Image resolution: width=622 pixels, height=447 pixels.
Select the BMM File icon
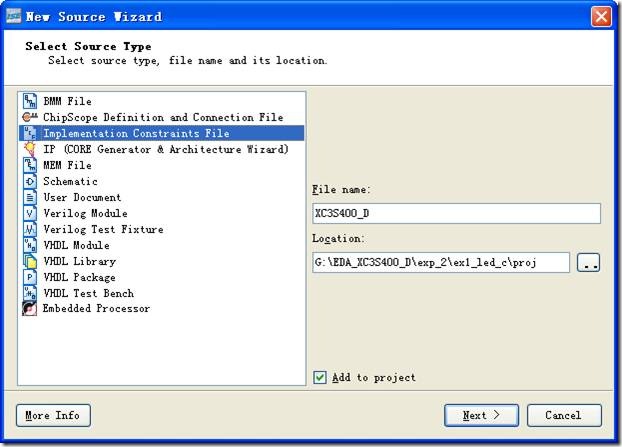[29, 101]
